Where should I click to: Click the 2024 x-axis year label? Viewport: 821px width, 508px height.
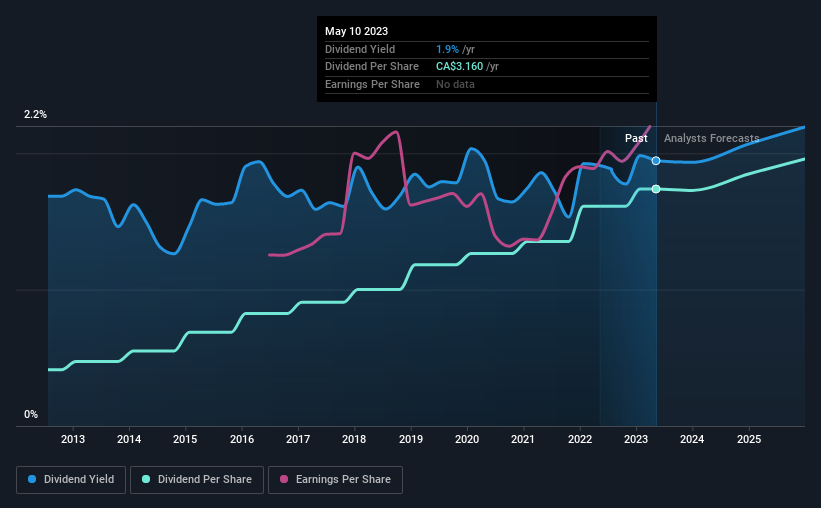692,439
